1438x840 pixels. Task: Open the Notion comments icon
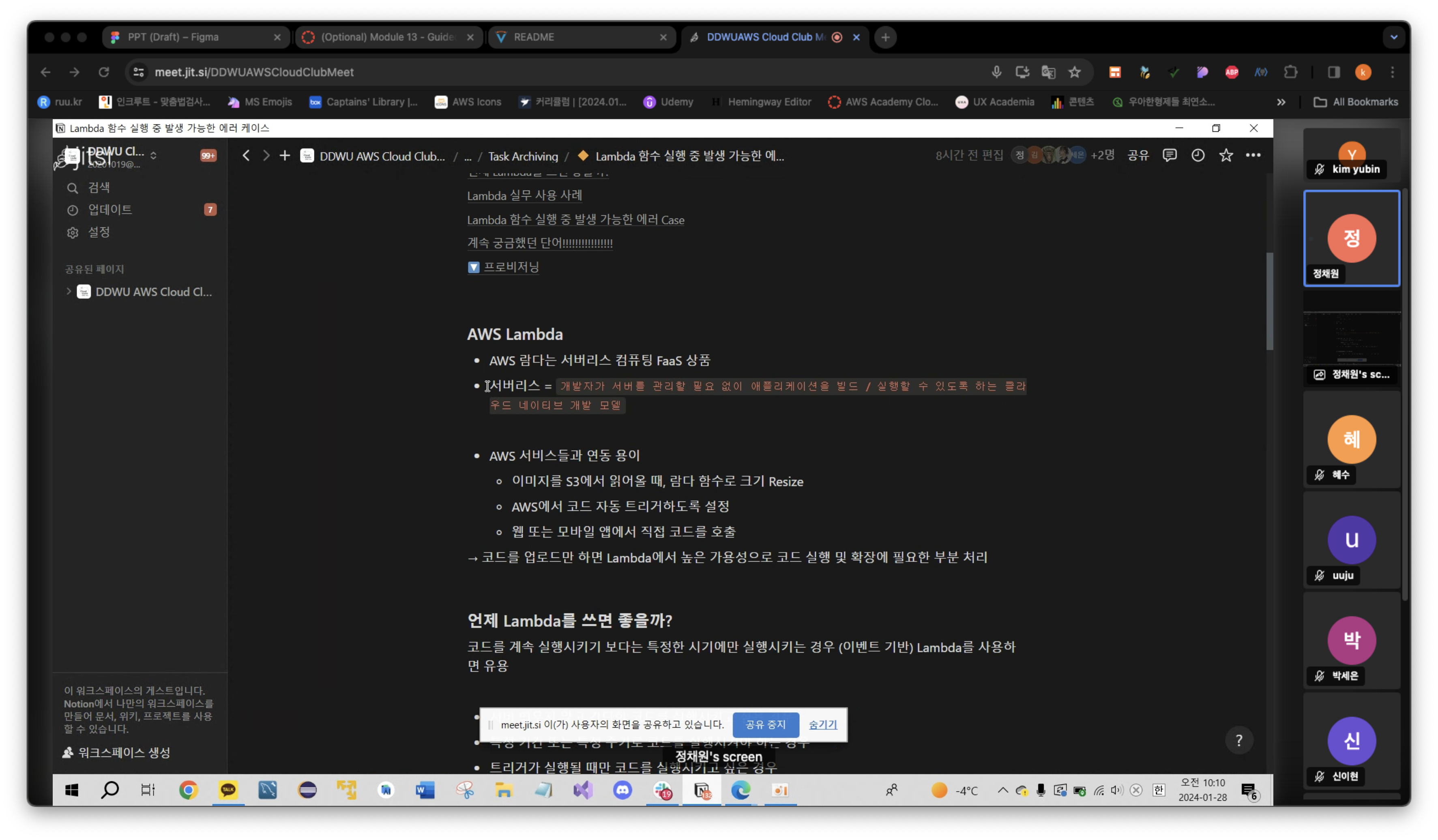pyautogui.click(x=1169, y=155)
